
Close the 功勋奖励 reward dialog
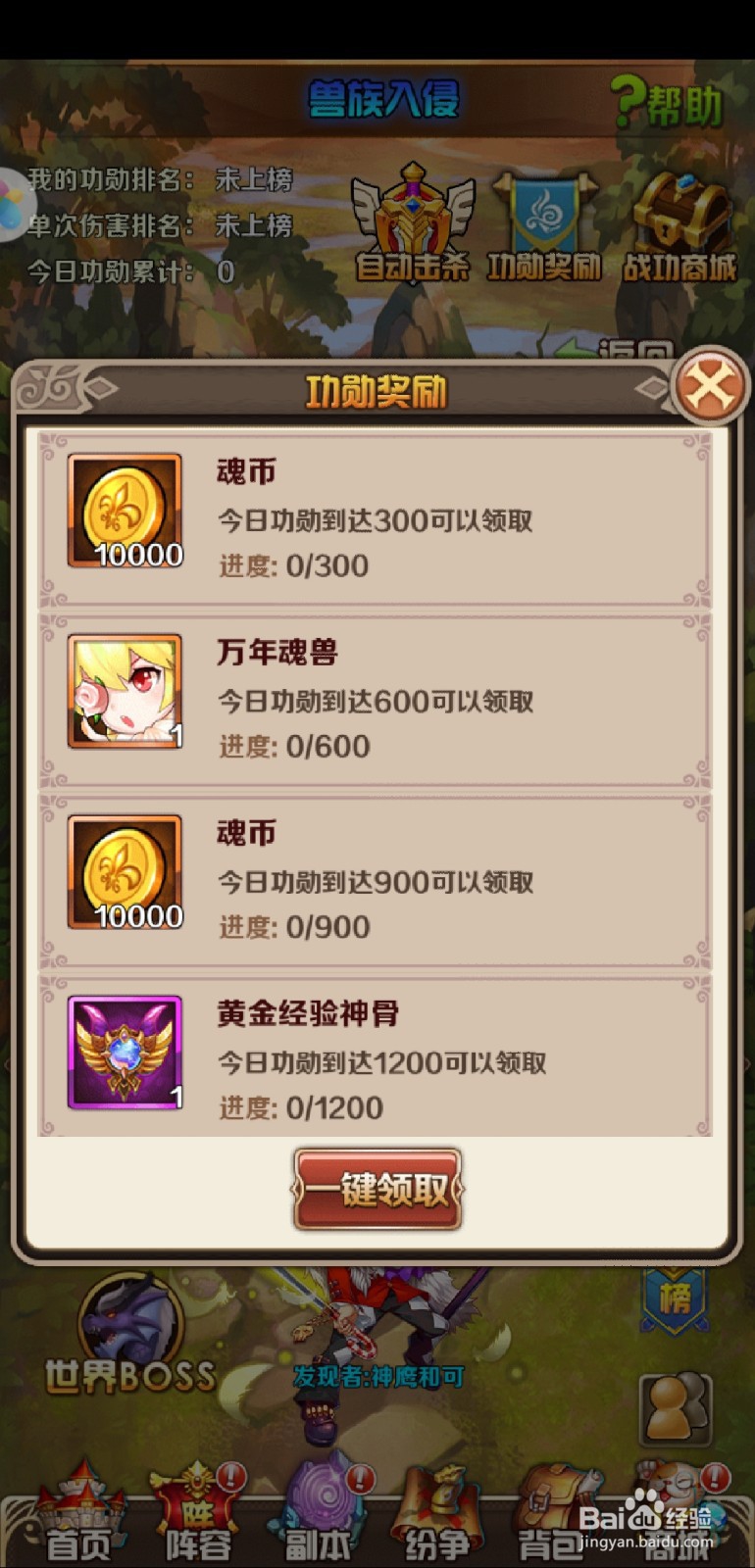point(710,385)
